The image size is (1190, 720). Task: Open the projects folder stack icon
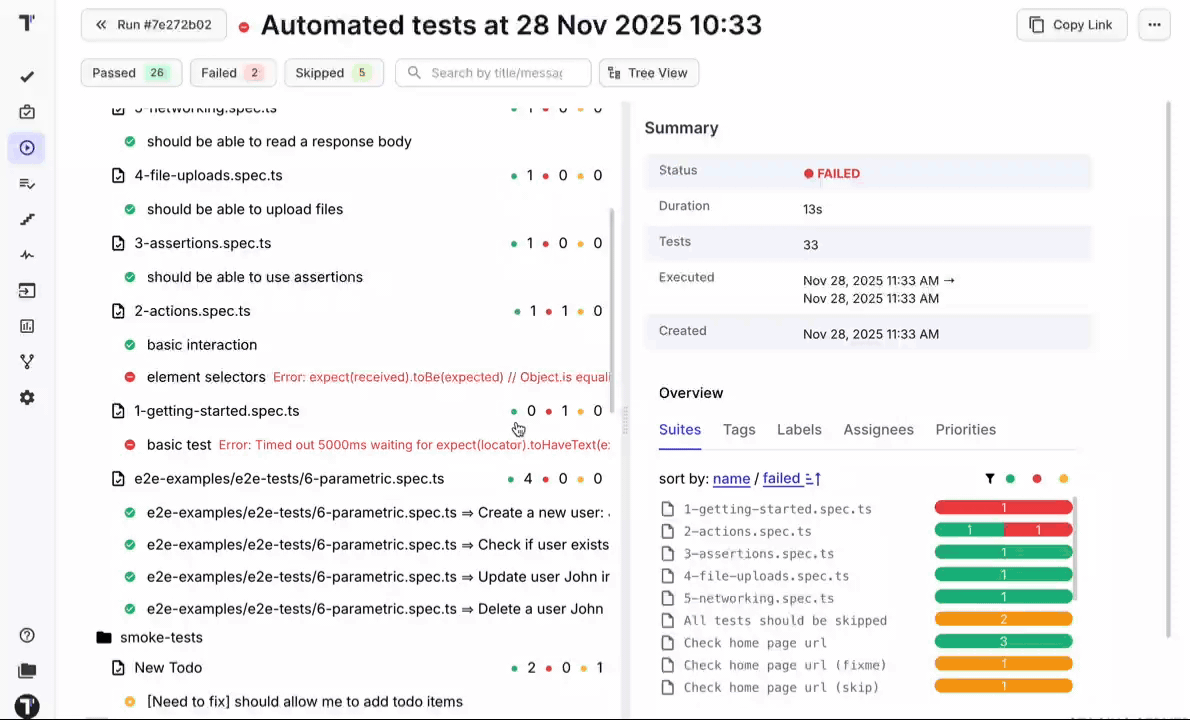point(27,671)
